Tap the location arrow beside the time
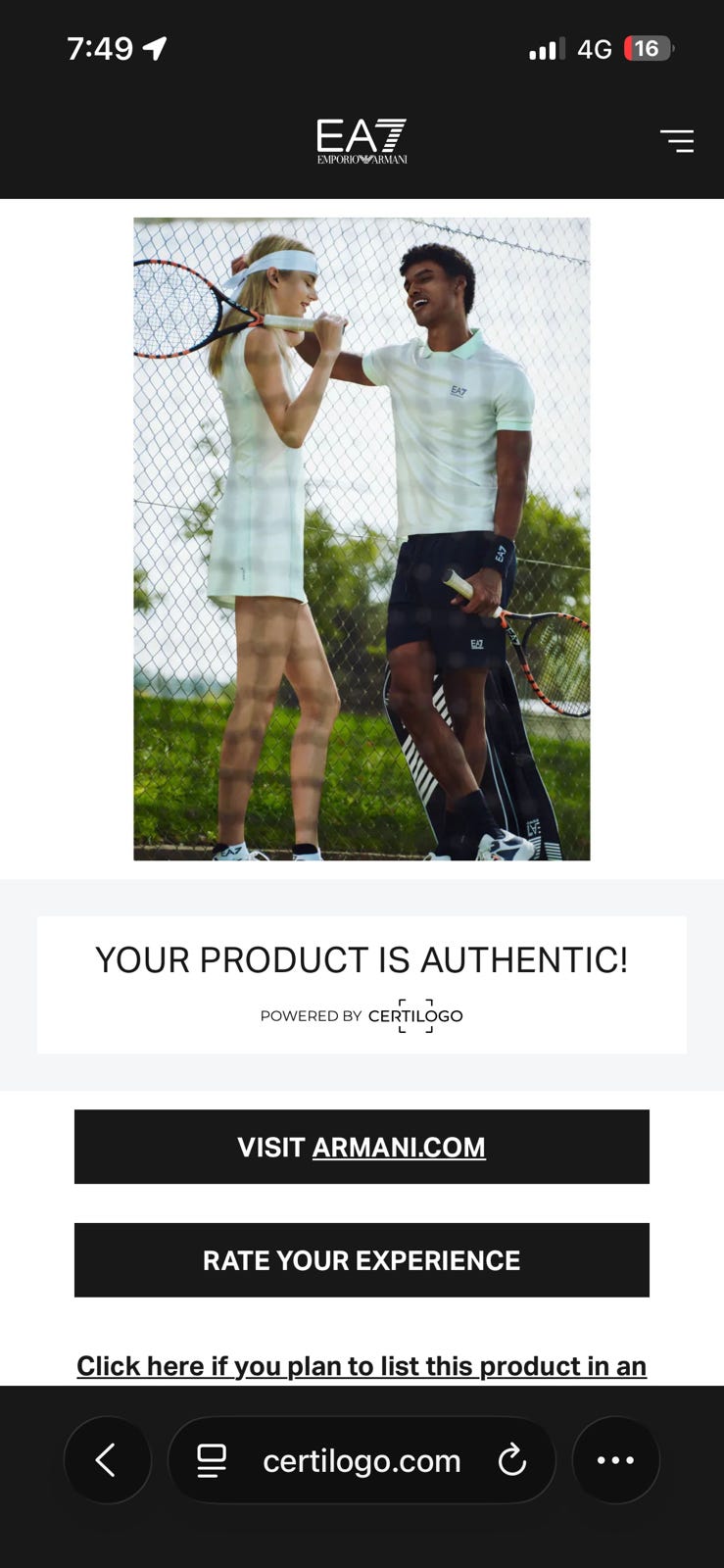Viewport: 724px width, 1568px height. pos(155,48)
